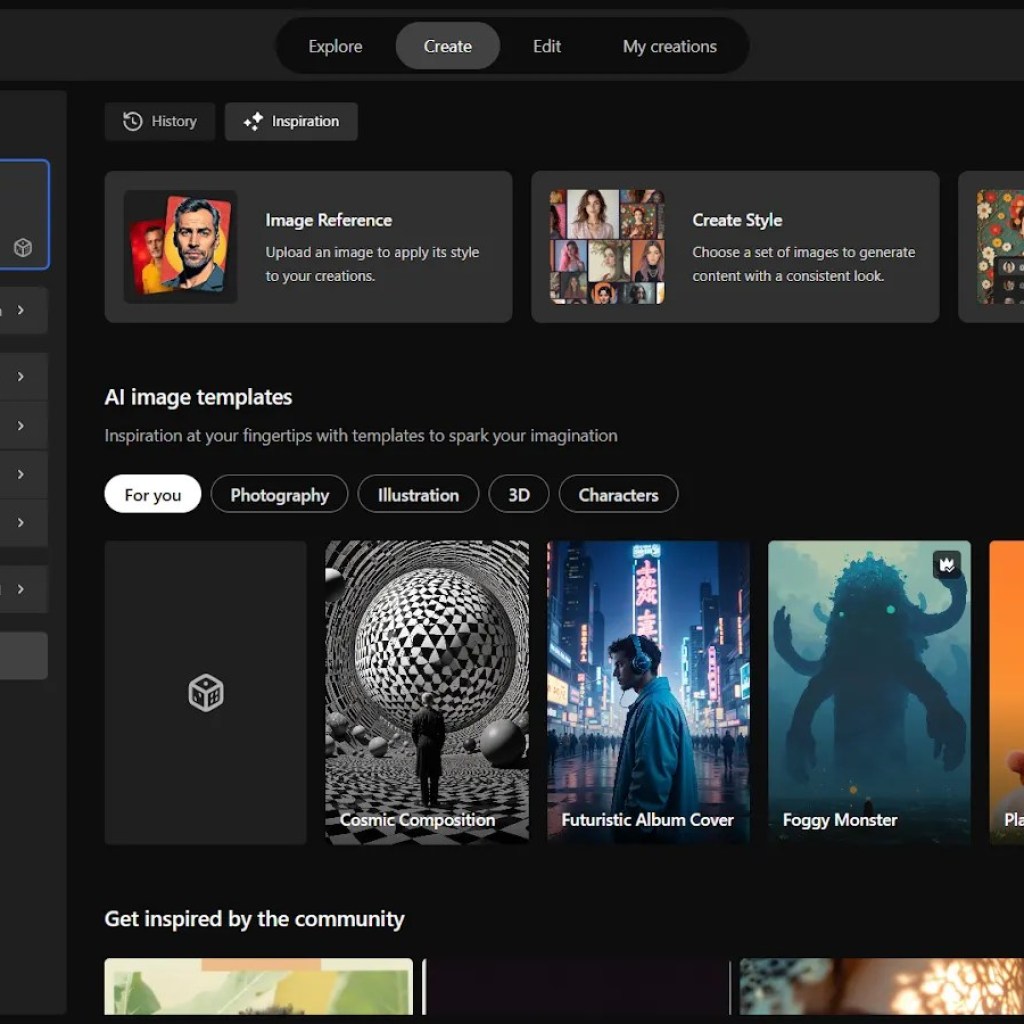
Task: Click the Create Style collage thumbnail
Action: (x=607, y=247)
